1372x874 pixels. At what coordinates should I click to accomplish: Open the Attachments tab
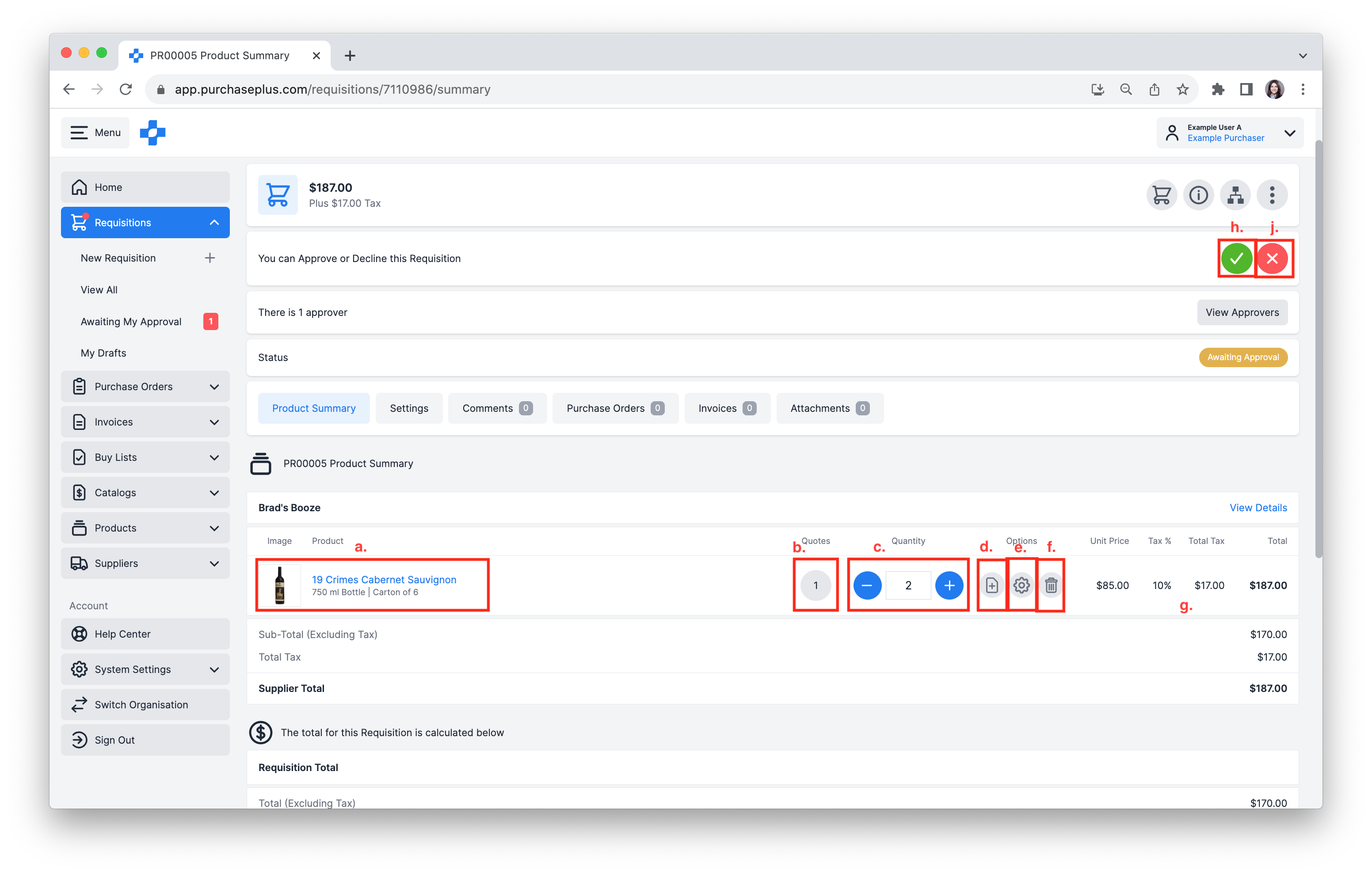tap(829, 408)
